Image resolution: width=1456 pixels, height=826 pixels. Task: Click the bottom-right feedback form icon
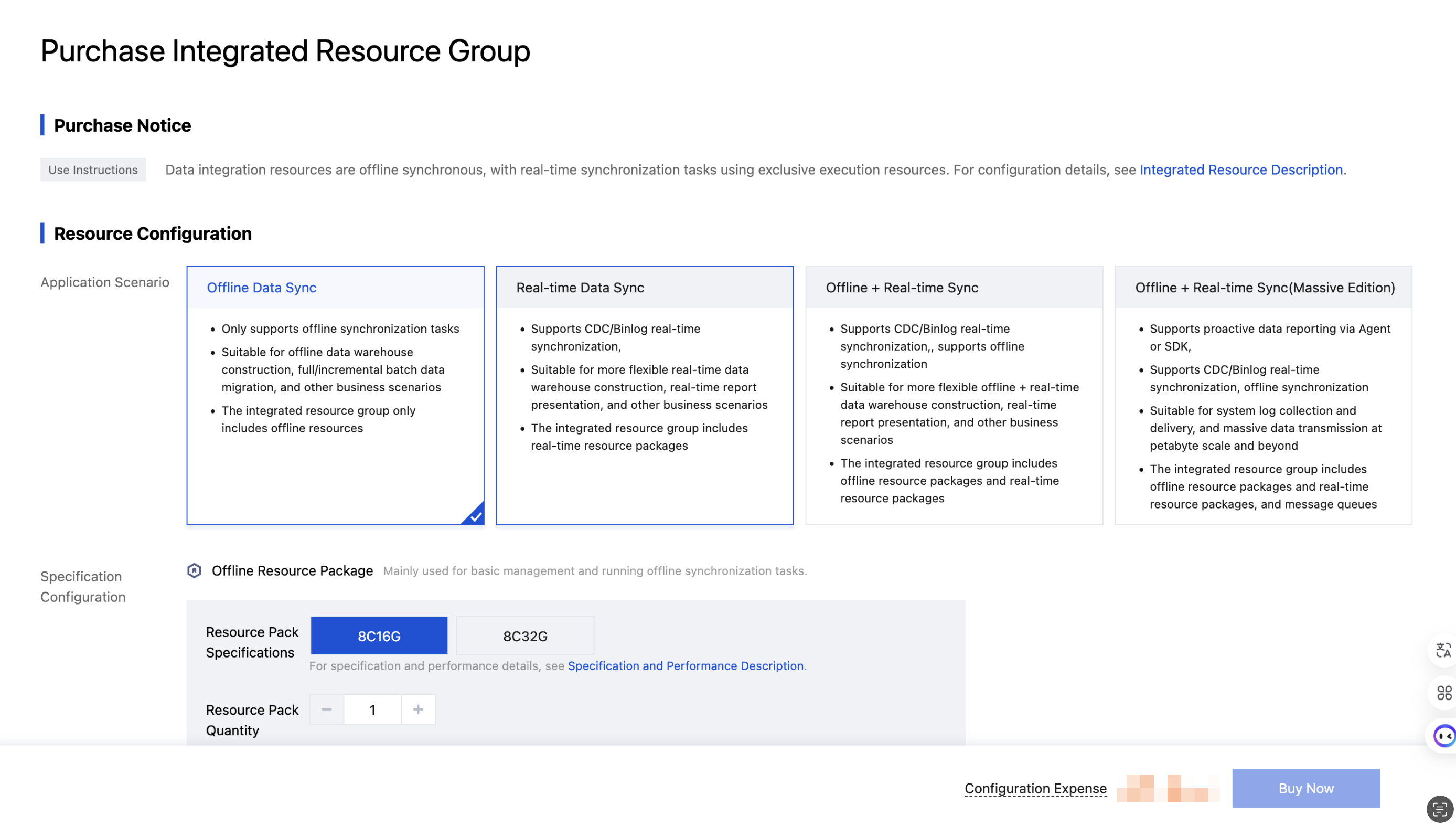tap(1439, 810)
